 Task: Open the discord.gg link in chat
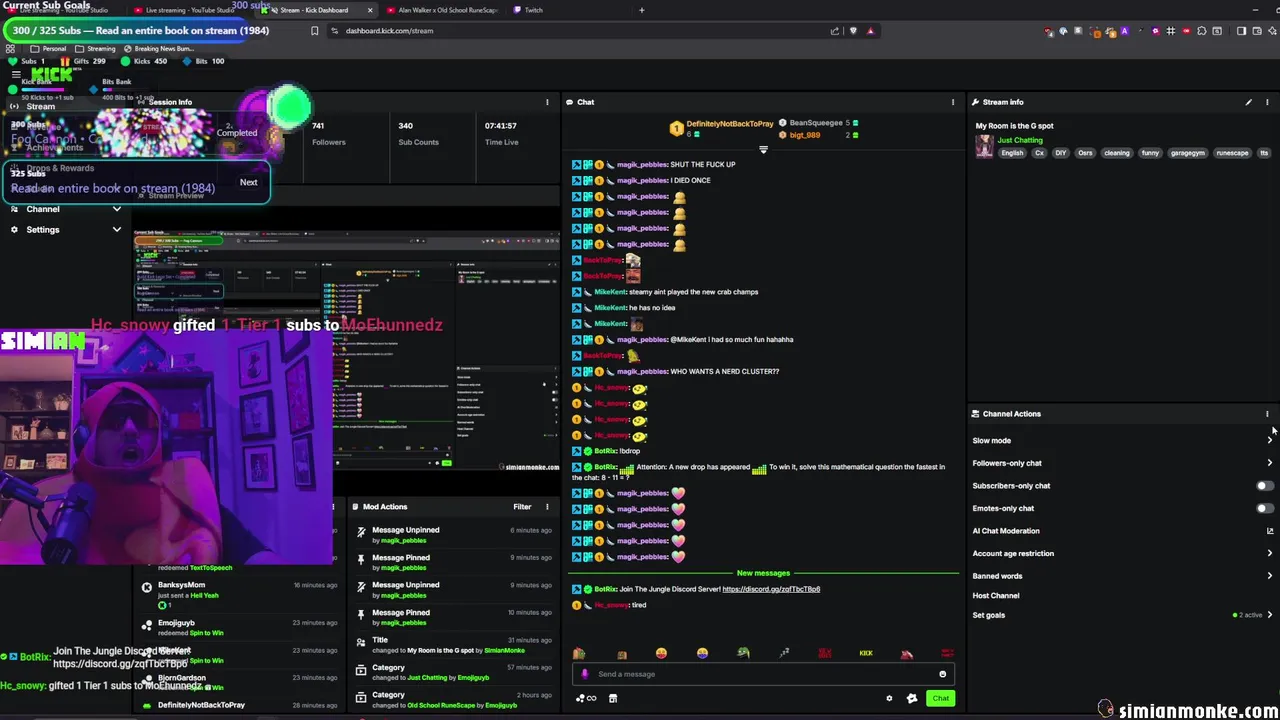771,589
